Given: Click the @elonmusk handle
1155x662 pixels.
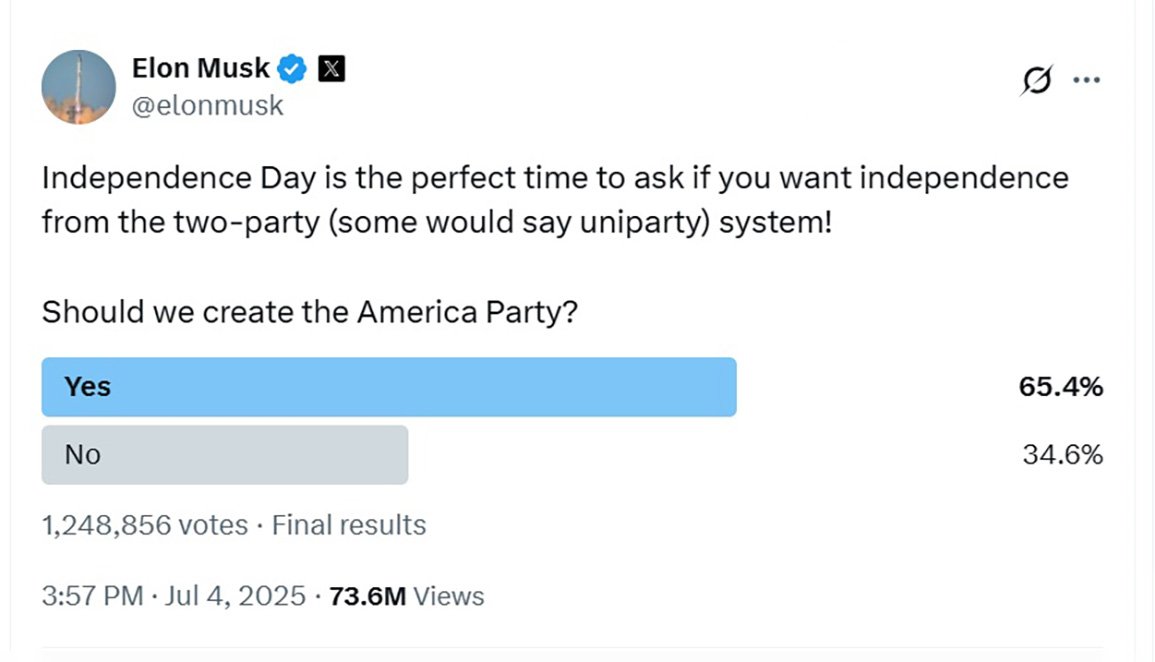Looking at the screenshot, I should [x=208, y=106].
